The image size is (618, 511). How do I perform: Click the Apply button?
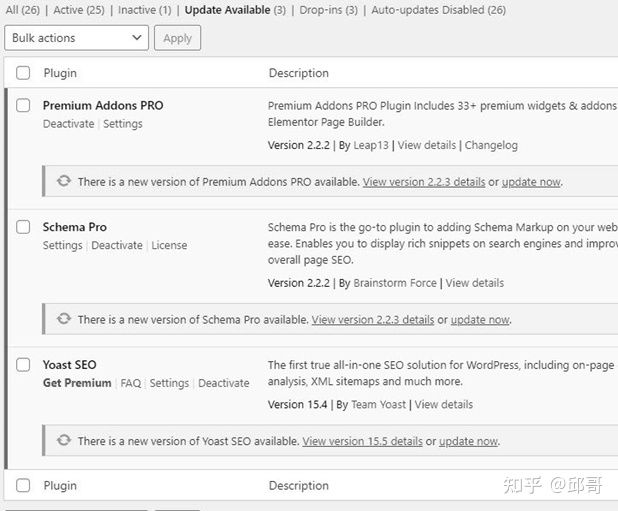click(x=177, y=38)
